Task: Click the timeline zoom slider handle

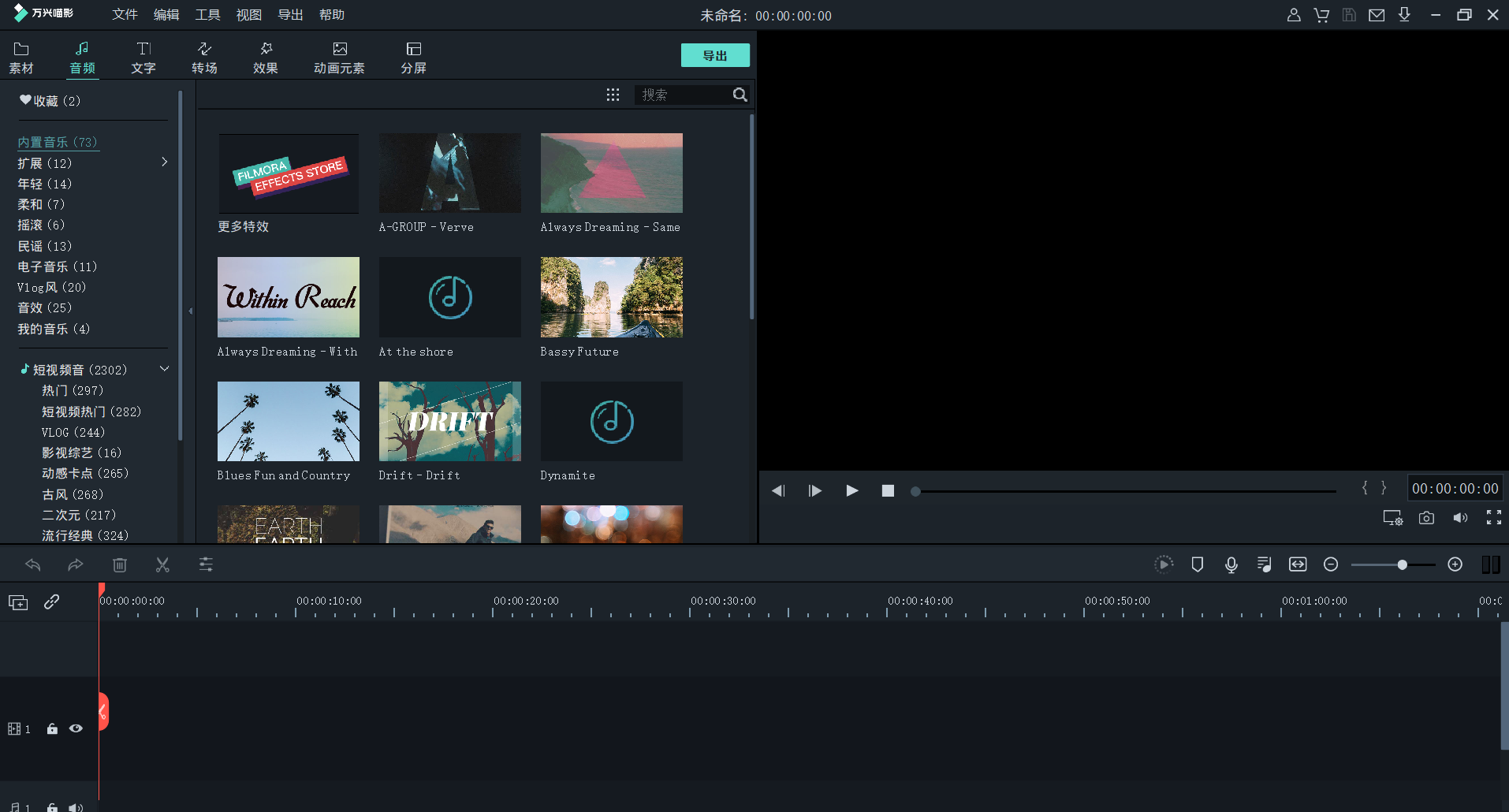Action: tap(1402, 564)
